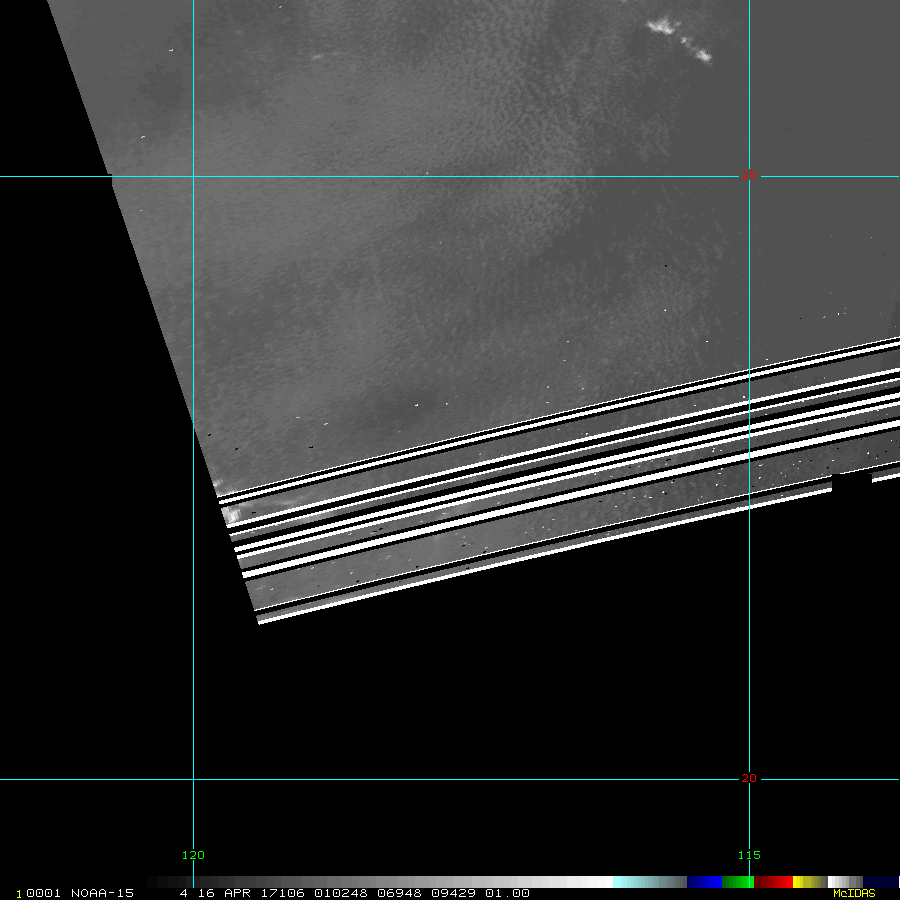The height and width of the screenshot is (900, 900).
Task: Select the NOAA-15 satellite name text
Action: (102, 893)
